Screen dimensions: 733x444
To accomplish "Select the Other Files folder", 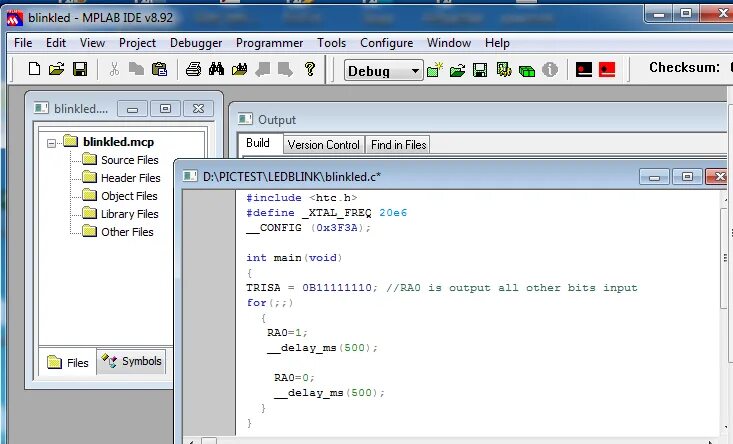I will 127,232.
